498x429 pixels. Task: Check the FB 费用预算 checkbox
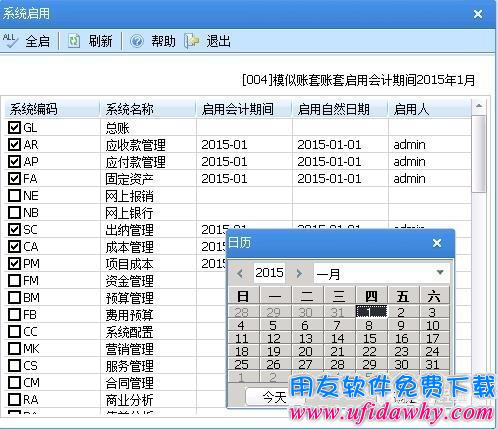[14, 314]
